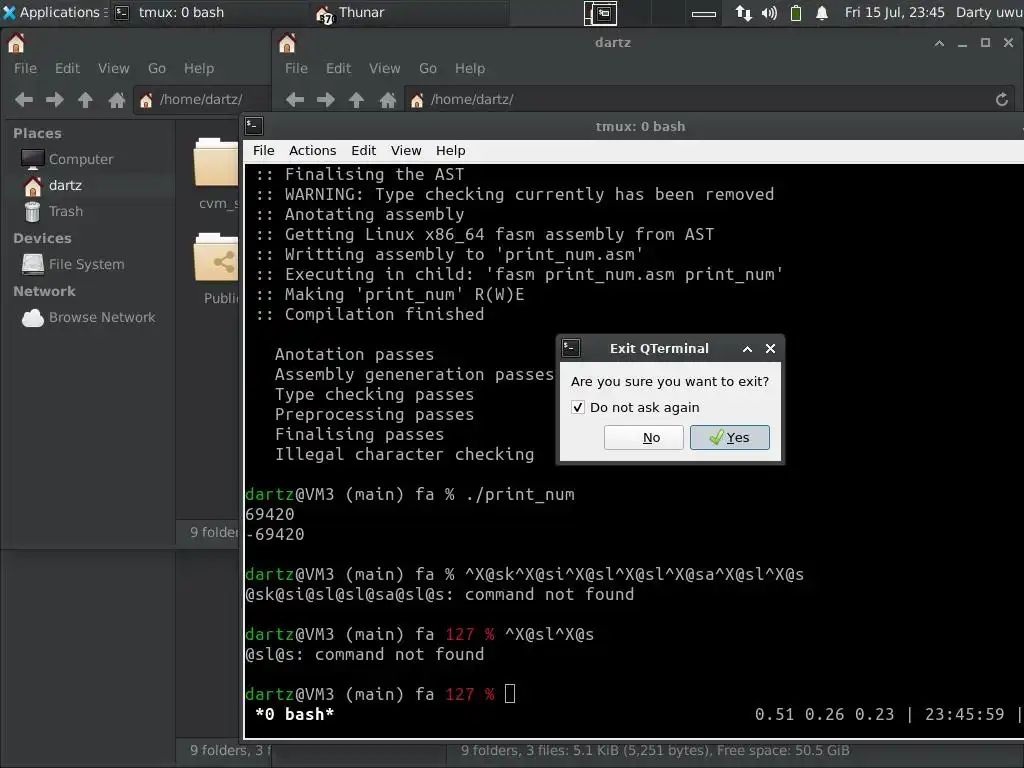Click home icon in dartz Thunar title

coord(287,44)
